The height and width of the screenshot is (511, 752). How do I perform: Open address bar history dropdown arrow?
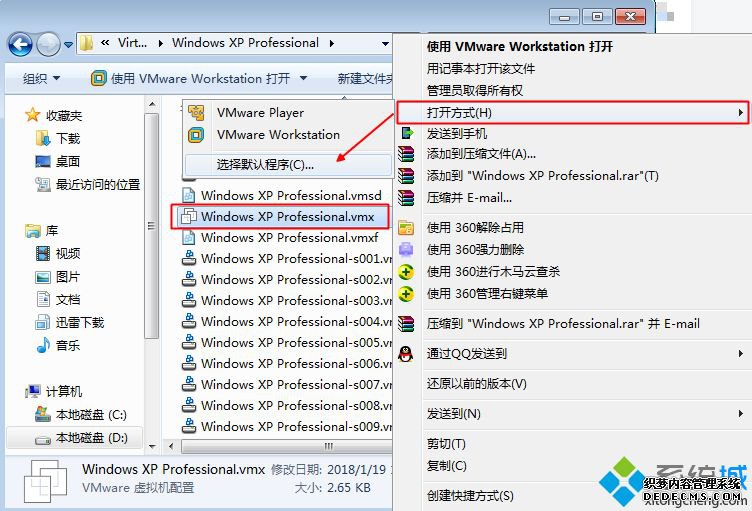coord(385,44)
